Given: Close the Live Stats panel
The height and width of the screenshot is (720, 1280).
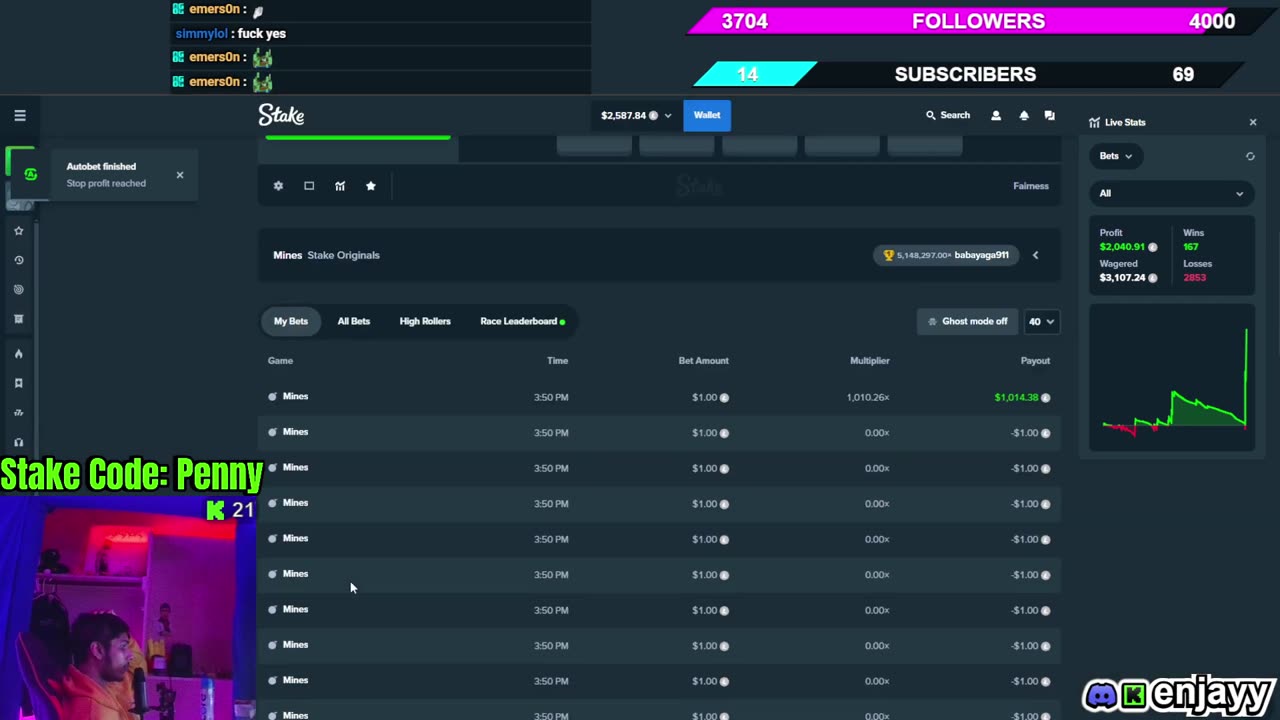Looking at the screenshot, I should tap(1253, 122).
